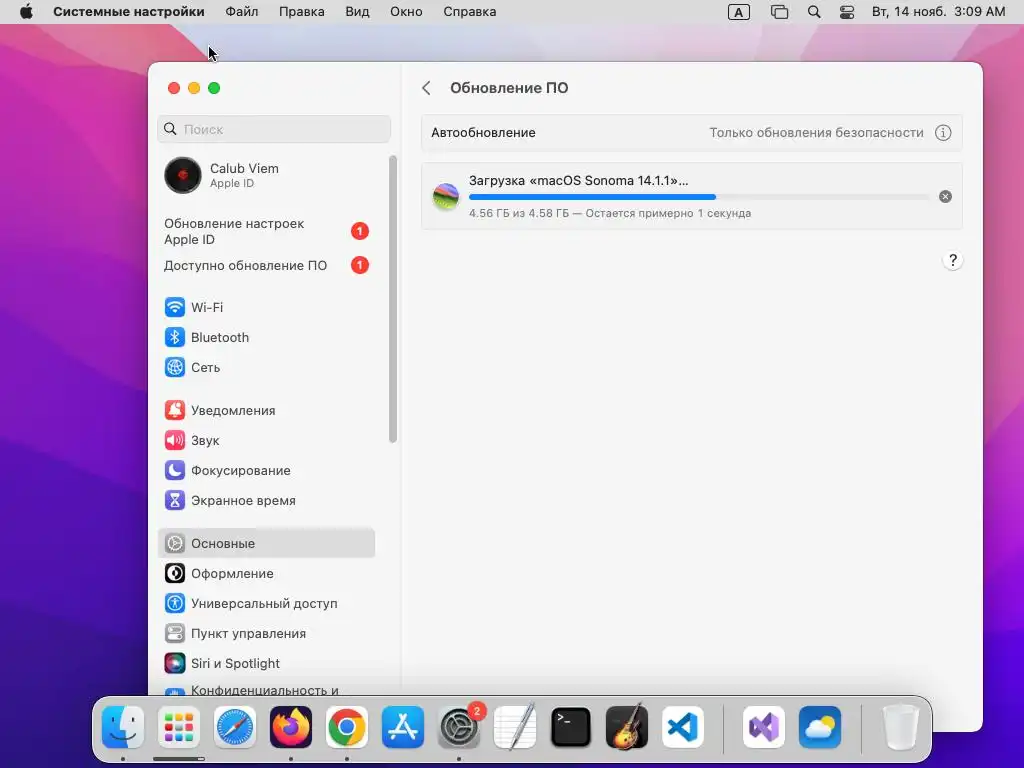Open Оформление appearance settings
Viewport: 1024px width, 768px height.
[266, 573]
